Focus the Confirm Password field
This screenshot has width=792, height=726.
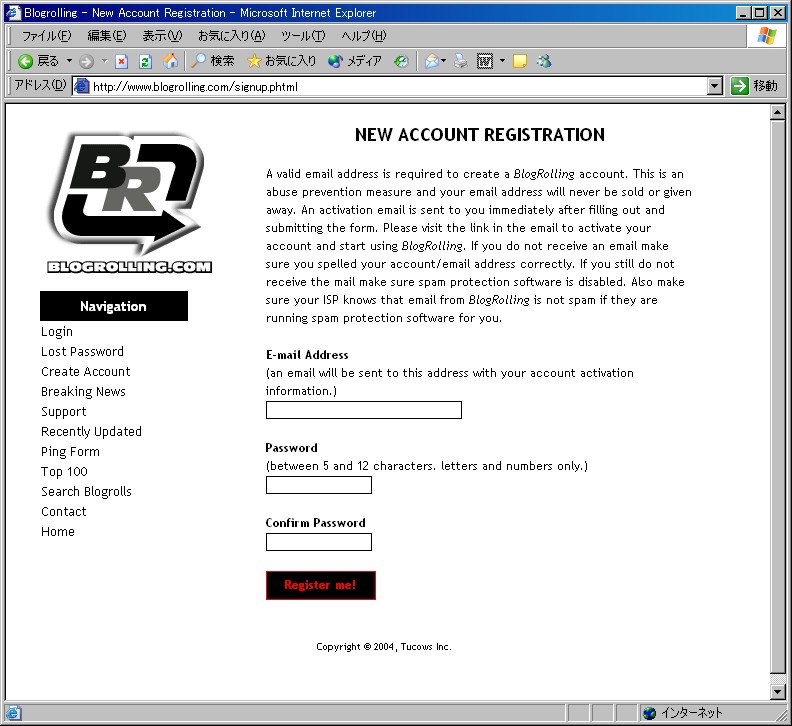(x=318, y=542)
